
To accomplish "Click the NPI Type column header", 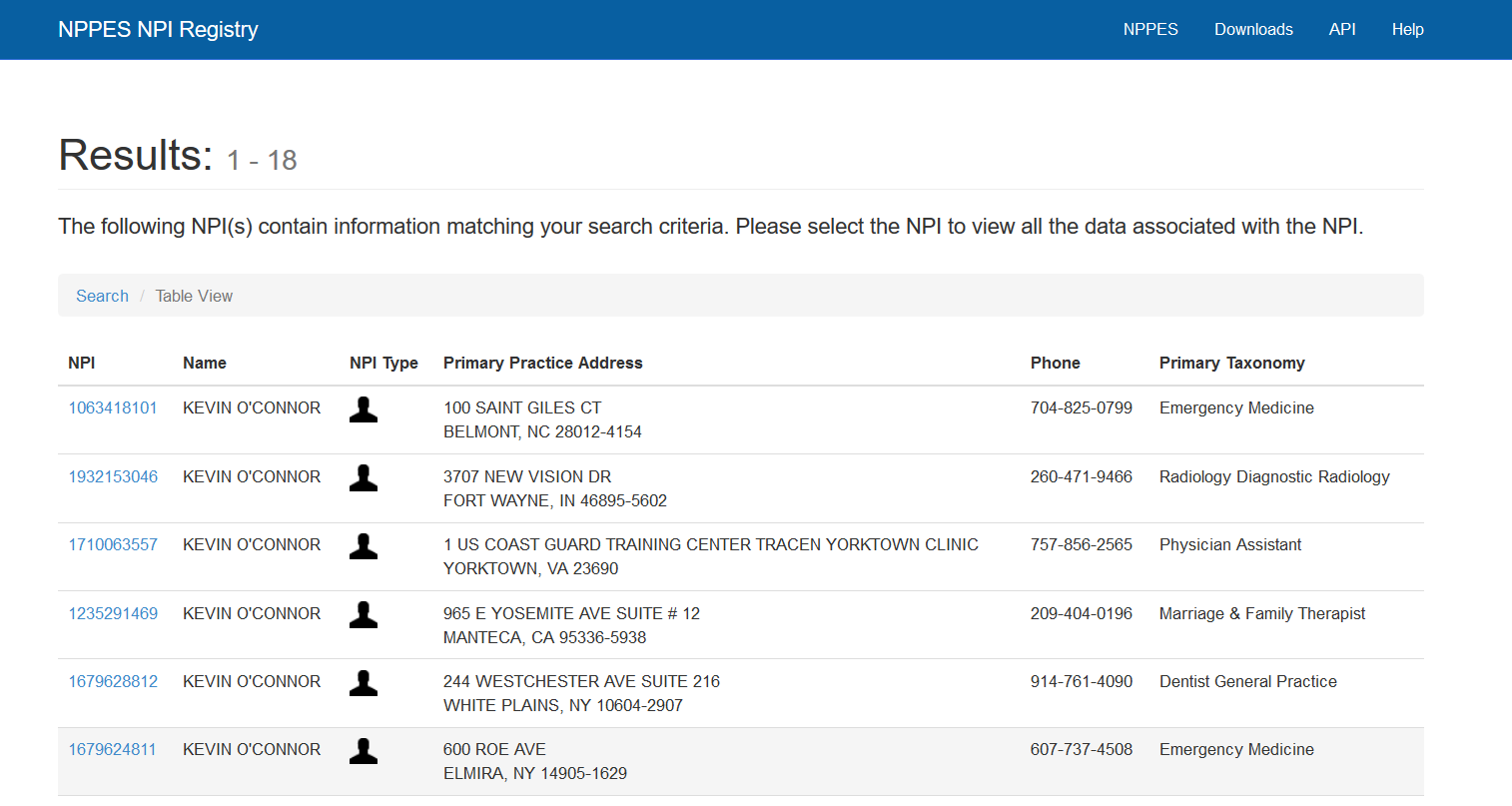I will tap(383, 363).
